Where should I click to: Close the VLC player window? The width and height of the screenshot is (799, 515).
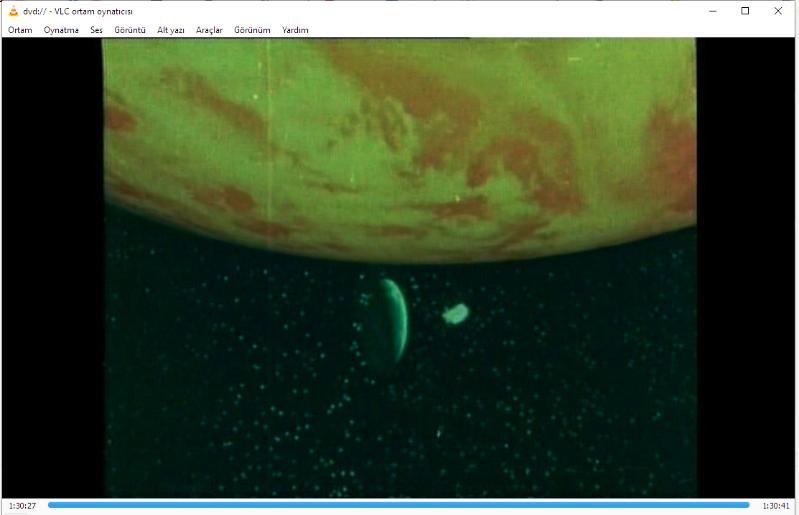coord(778,11)
